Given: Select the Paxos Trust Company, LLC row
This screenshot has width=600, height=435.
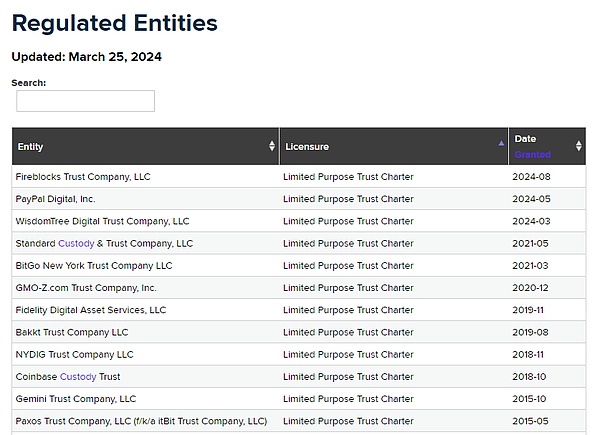Looking at the screenshot, I should pos(141,421).
